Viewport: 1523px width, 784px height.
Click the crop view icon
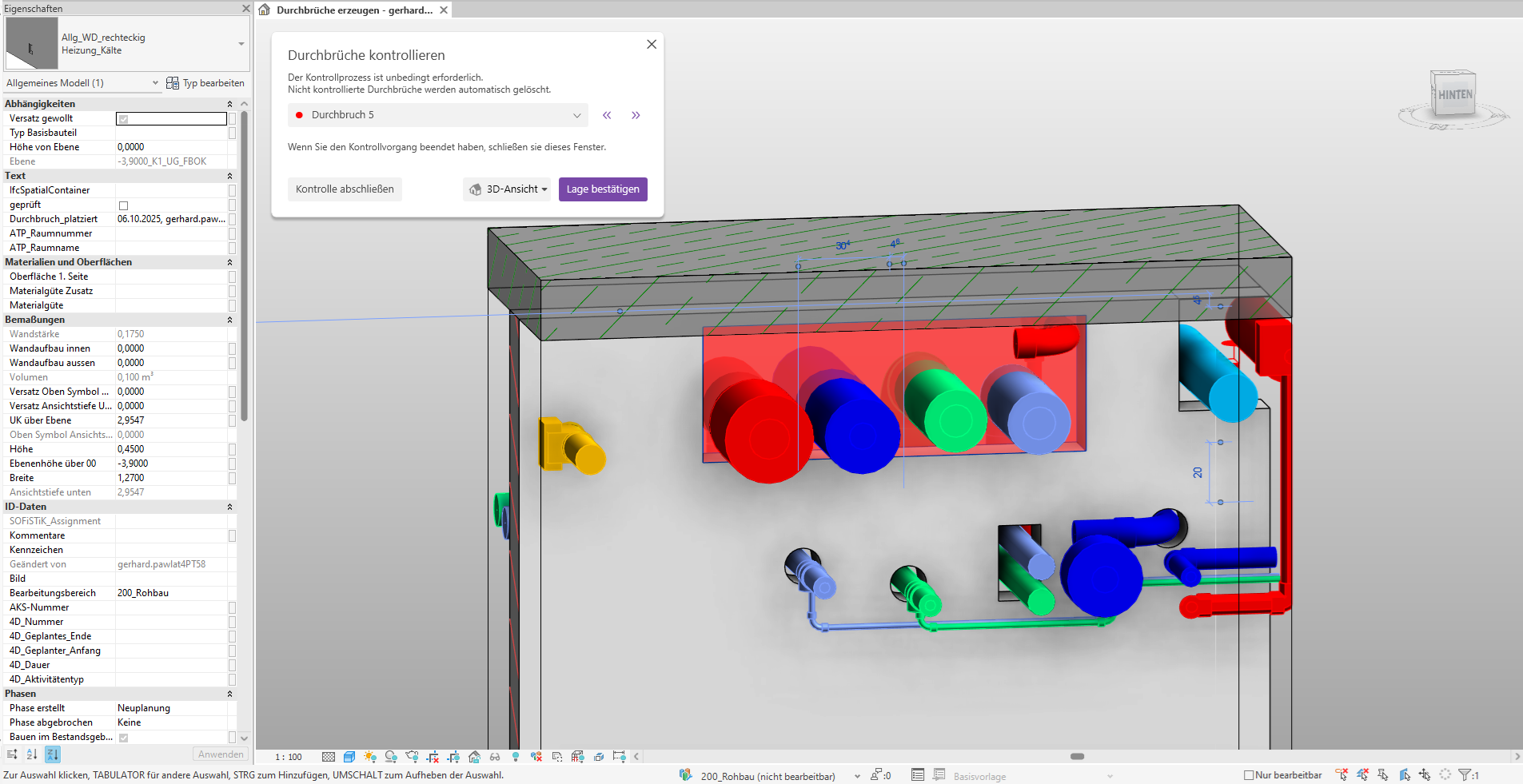pyautogui.click(x=433, y=757)
